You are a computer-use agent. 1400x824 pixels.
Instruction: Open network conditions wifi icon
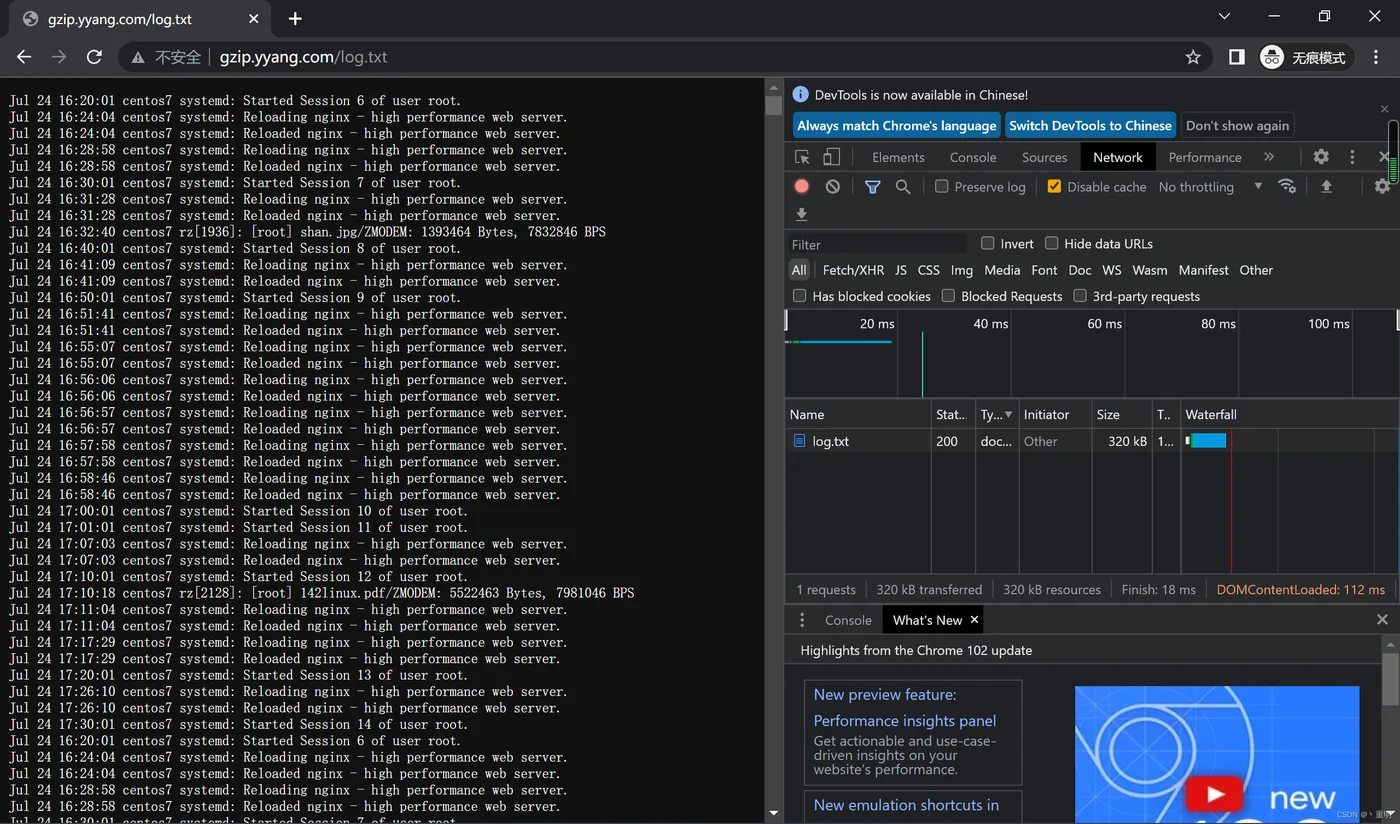pos(1287,186)
